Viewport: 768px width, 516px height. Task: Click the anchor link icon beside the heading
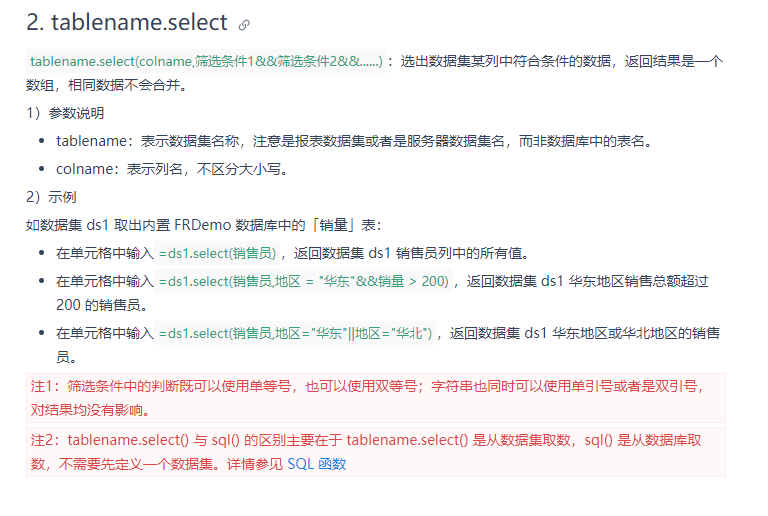click(244, 24)
